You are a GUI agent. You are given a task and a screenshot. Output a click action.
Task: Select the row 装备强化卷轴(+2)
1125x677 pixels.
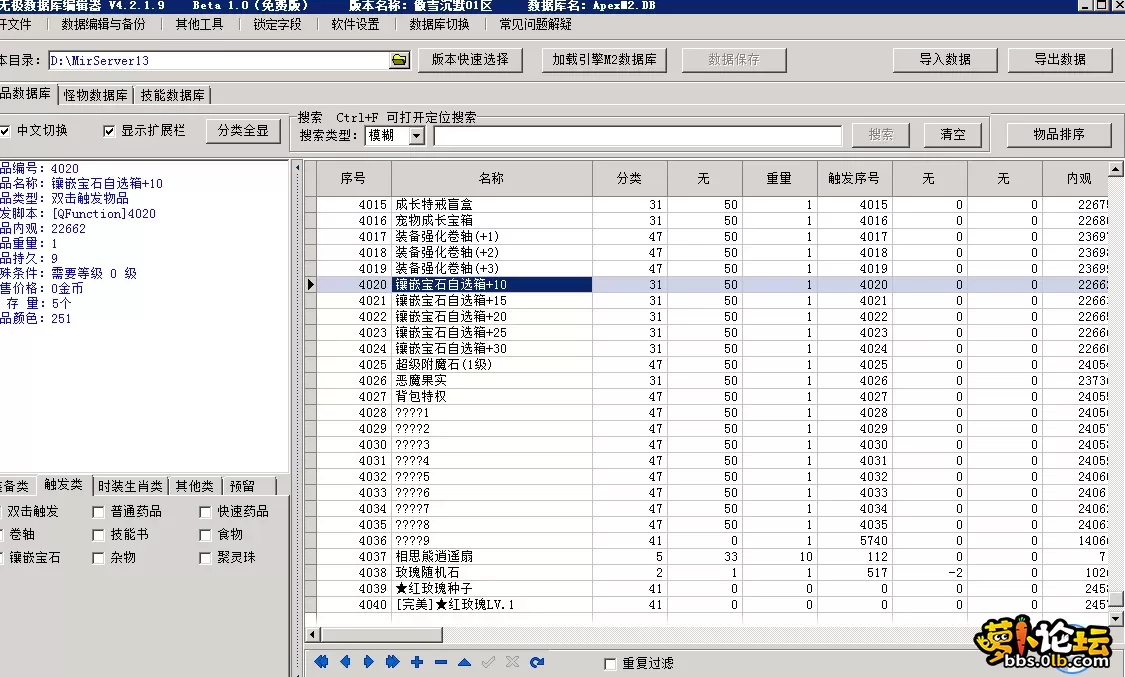tap(712, 252)
